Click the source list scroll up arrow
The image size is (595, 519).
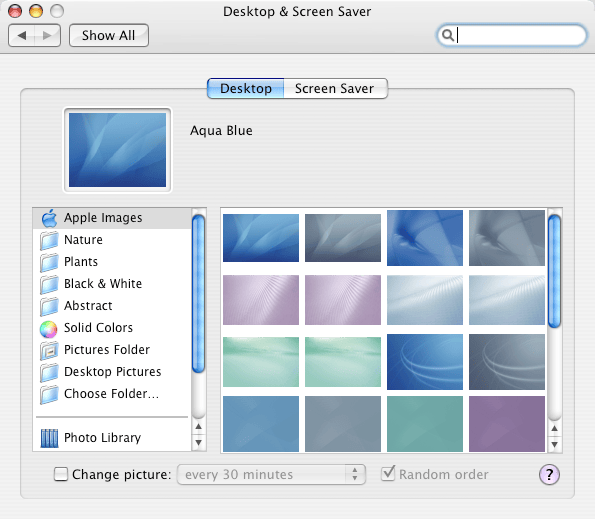[198, 427]
